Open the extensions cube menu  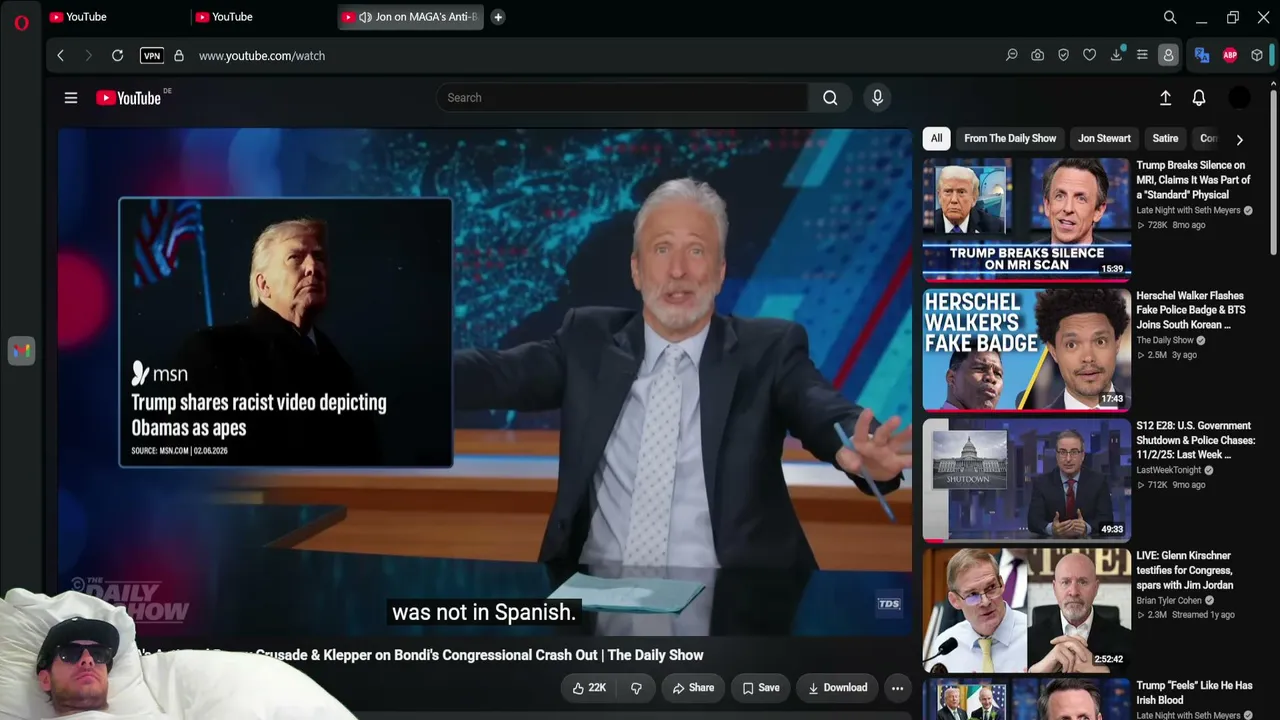1257,56
